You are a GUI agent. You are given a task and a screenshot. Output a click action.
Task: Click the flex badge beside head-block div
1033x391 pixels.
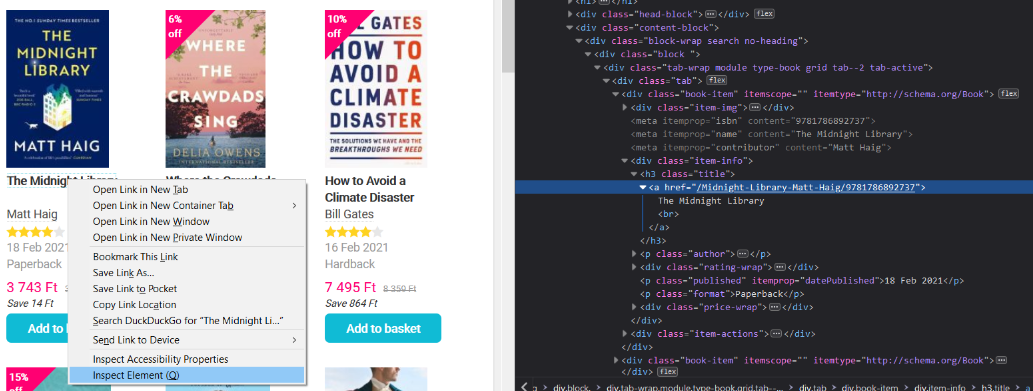764,14
